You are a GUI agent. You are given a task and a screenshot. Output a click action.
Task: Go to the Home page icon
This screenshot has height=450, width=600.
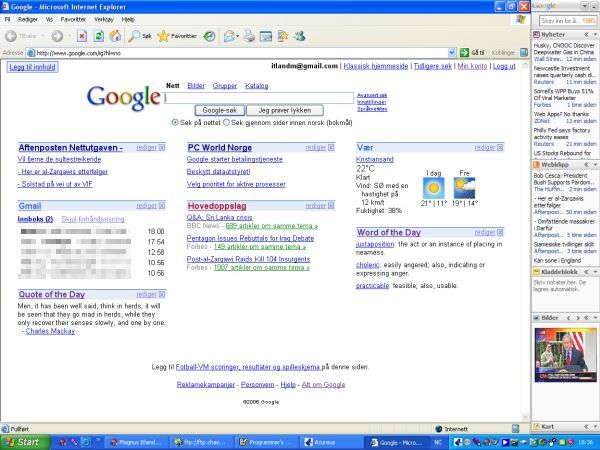tap(115, 36)
